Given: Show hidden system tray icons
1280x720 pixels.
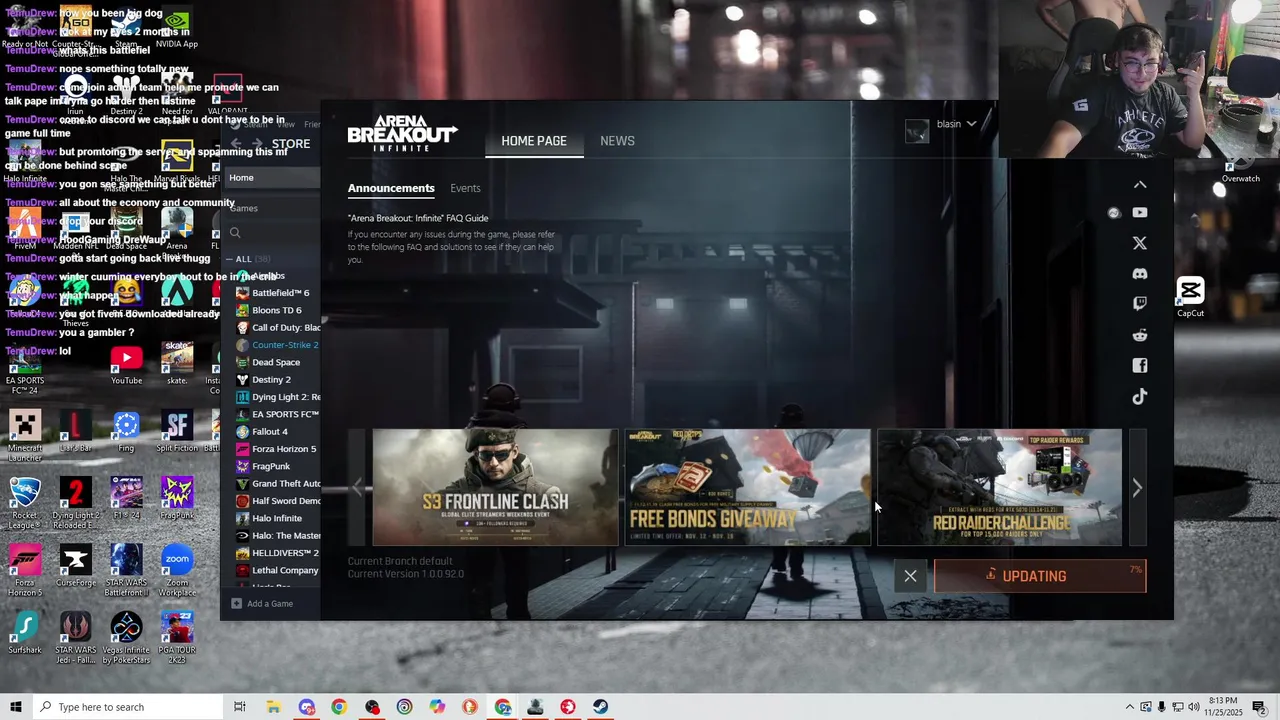Looking at the screenshot, I should [x=1130, y=707].
